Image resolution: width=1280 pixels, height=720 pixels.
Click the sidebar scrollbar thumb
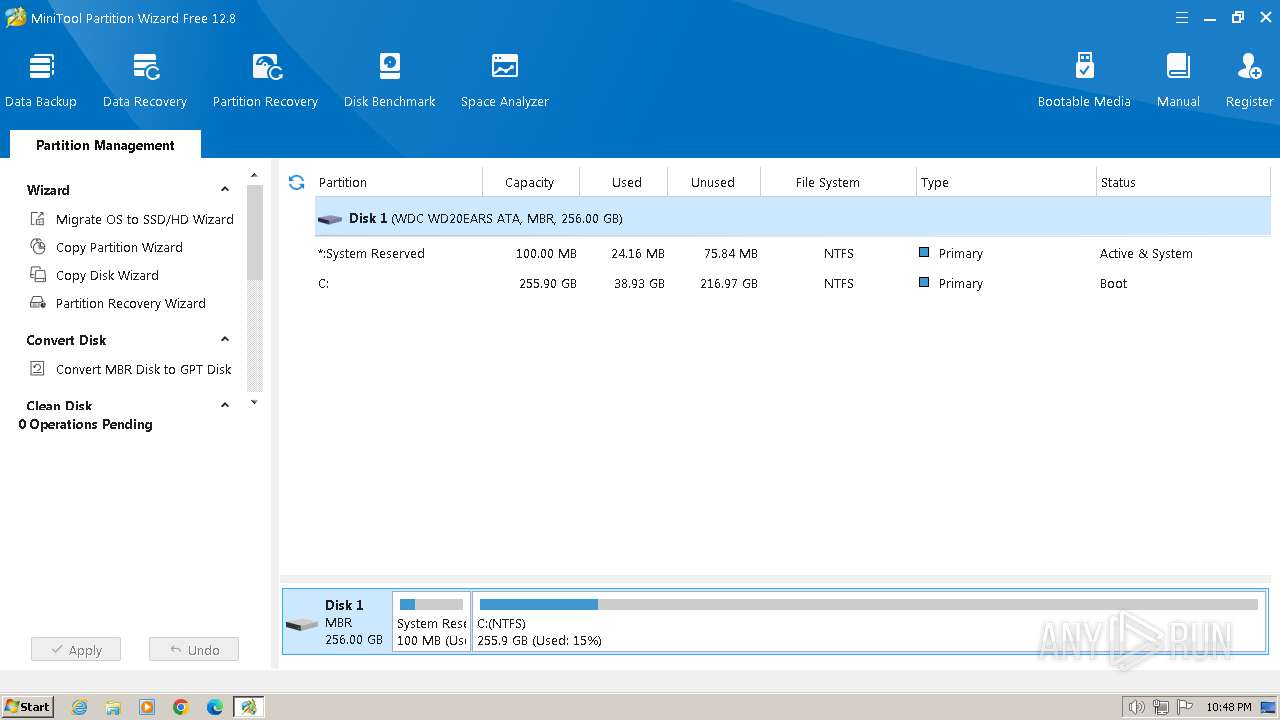pos(254,233)
